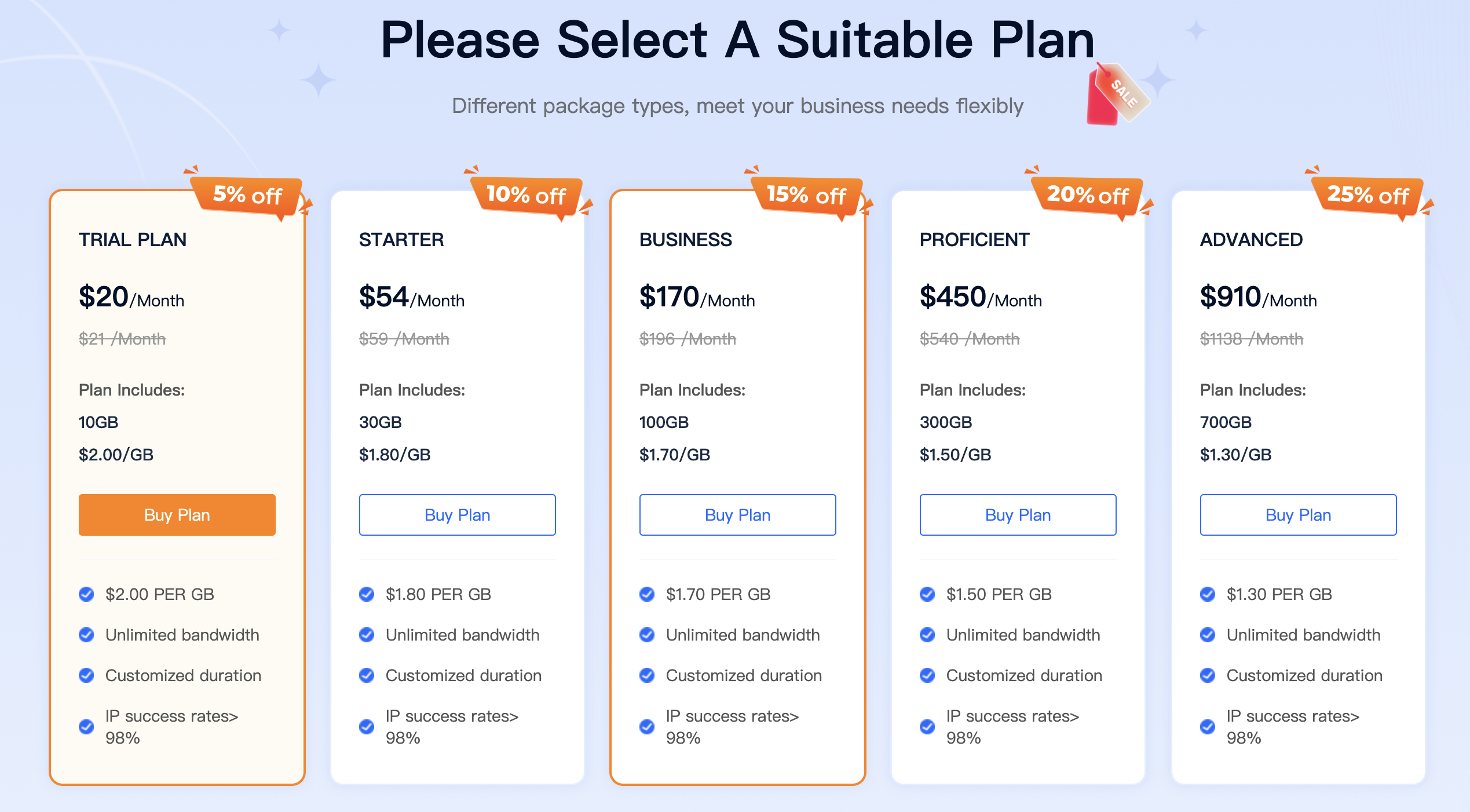Click the crossed-out $1138/Month price
The height and width of the screenshot is (812, 1470).
coord(1251,339)
